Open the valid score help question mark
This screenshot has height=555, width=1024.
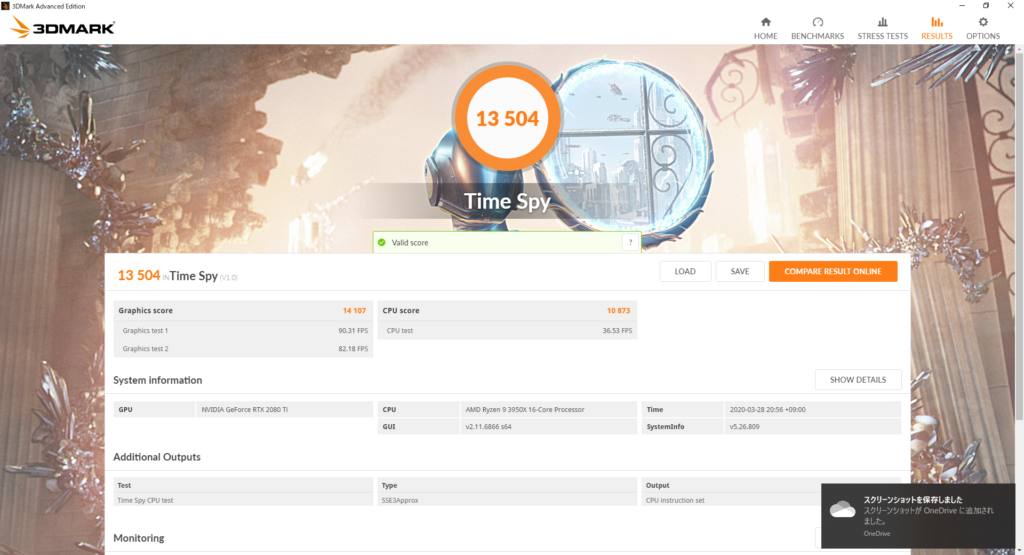pos(630,242)
